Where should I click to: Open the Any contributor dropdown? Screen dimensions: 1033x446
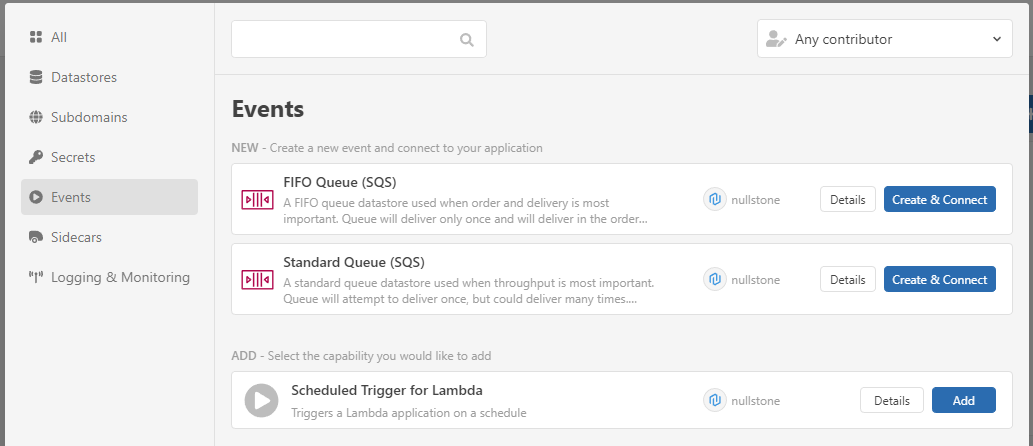coord(884,39)
